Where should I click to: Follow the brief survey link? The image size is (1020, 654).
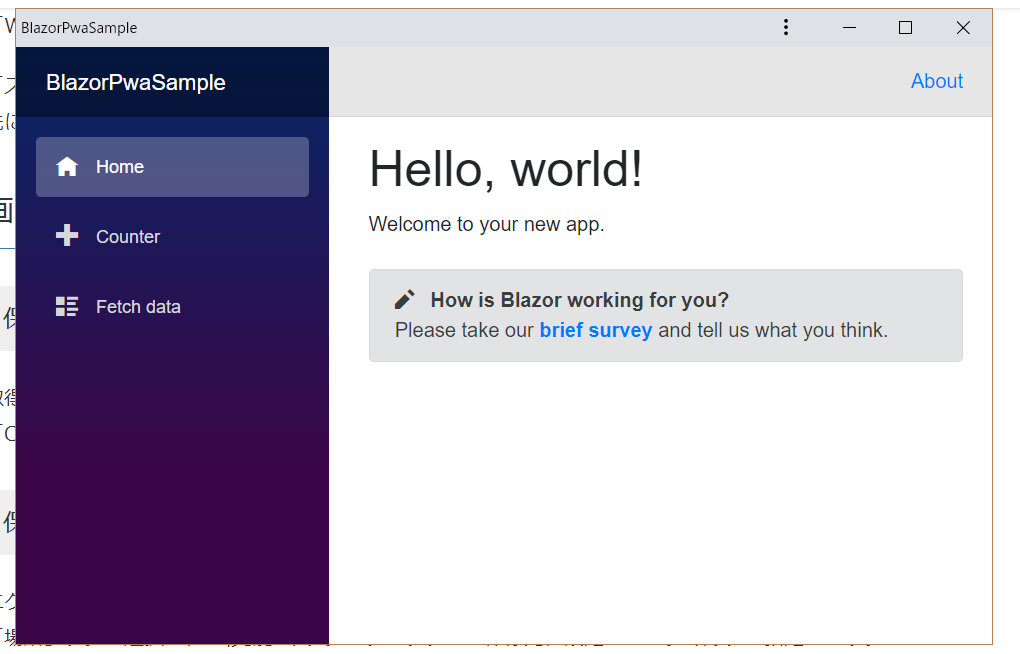[596, 331]
